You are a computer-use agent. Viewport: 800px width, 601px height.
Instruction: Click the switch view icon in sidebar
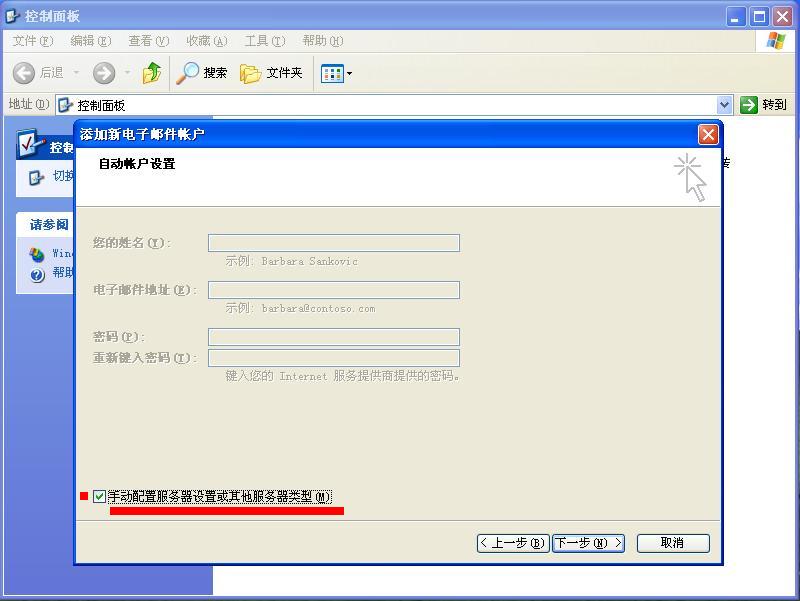pyautogui.click(x=37, y=177)
